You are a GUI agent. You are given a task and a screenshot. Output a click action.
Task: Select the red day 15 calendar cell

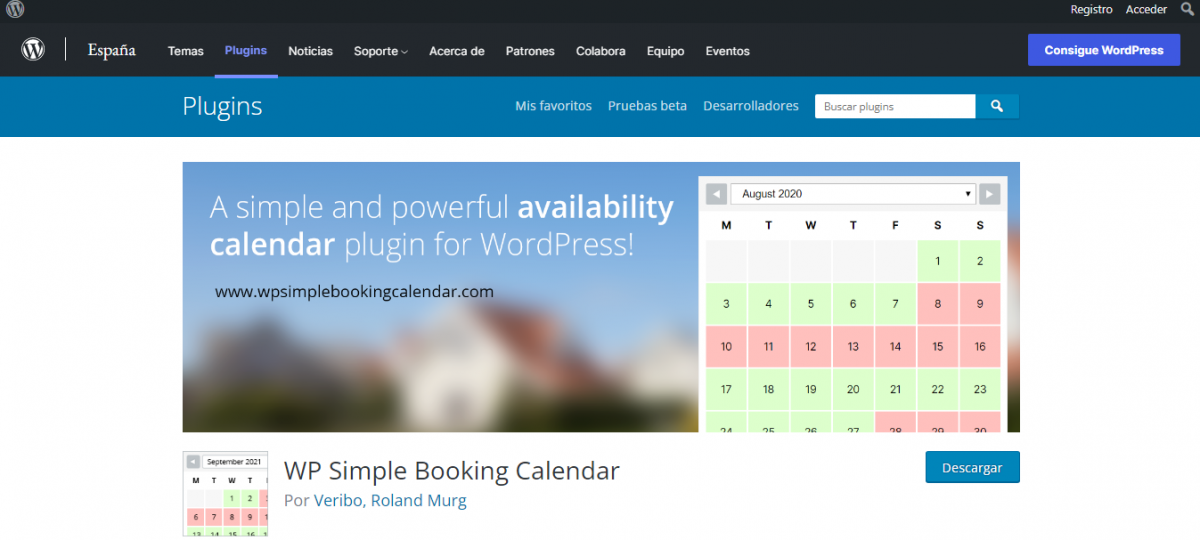pos(937,347)
